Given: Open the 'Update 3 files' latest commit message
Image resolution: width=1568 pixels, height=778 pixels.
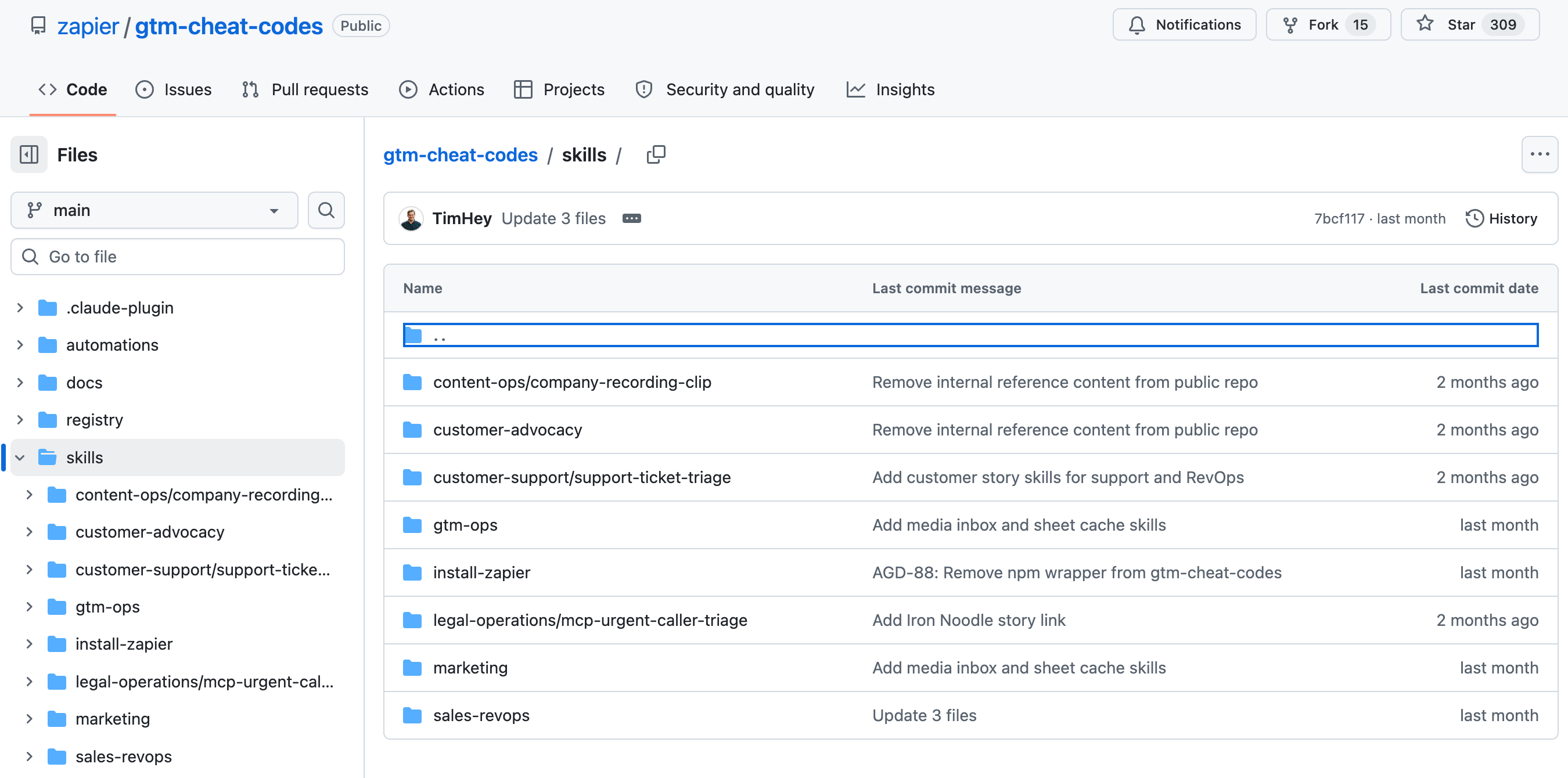Looking at the screenshot, I should 553,218.
